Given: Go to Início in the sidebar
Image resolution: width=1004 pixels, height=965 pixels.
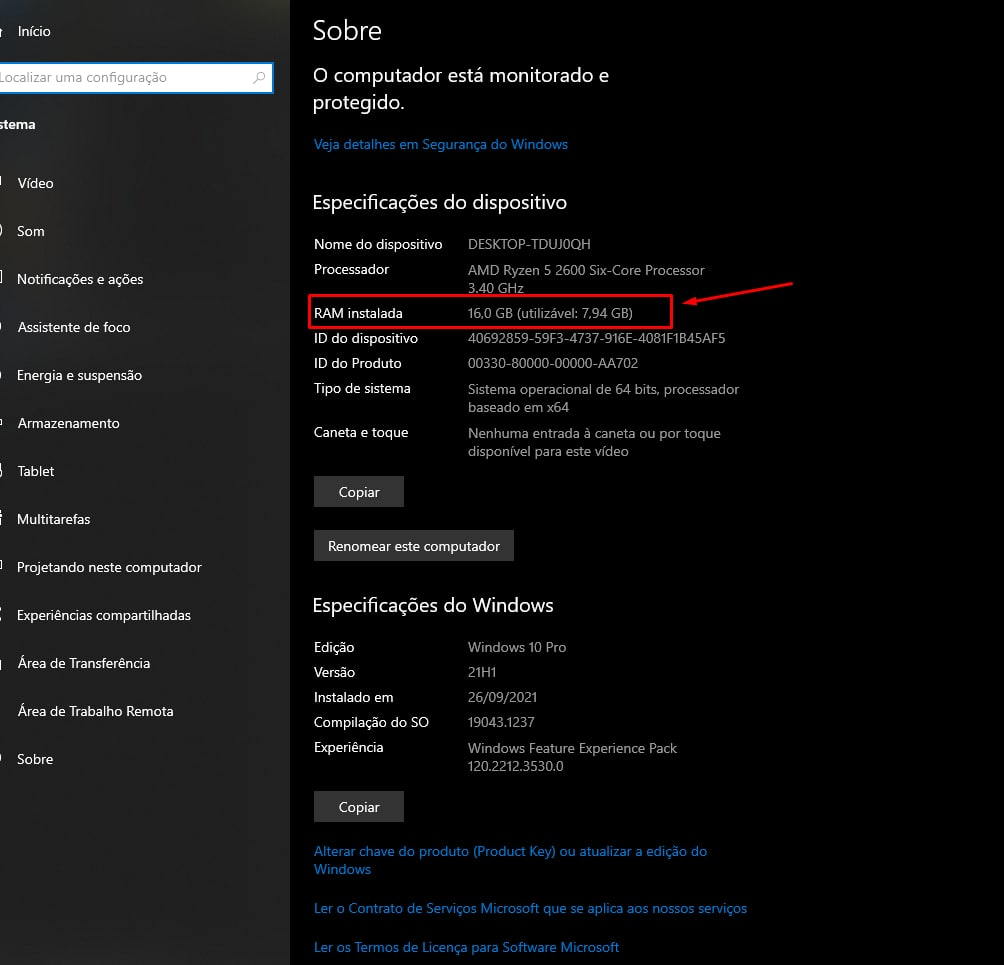Looking at the screenshot, I should (34, 31).
